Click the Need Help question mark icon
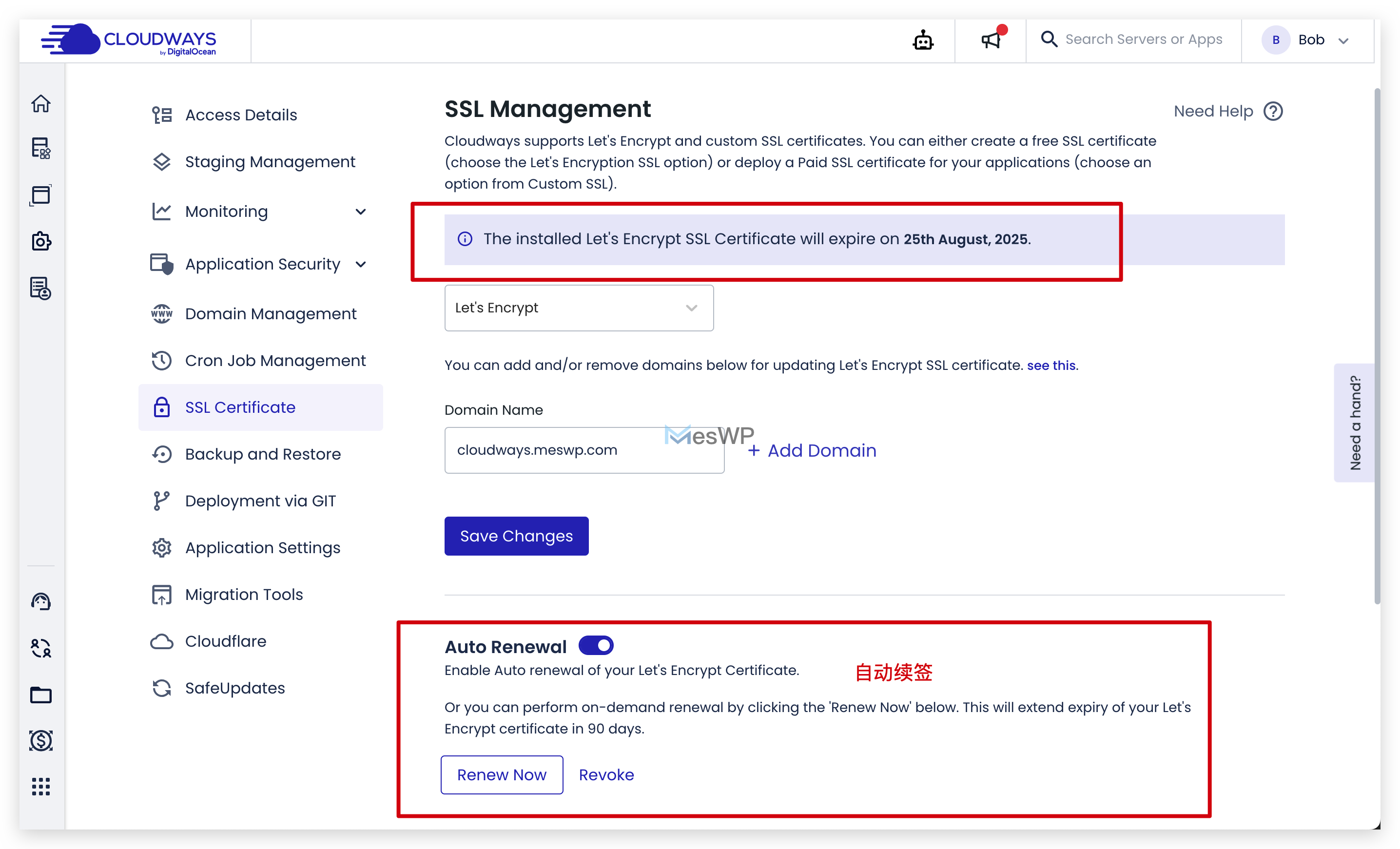 click(x=1273, y=111)
